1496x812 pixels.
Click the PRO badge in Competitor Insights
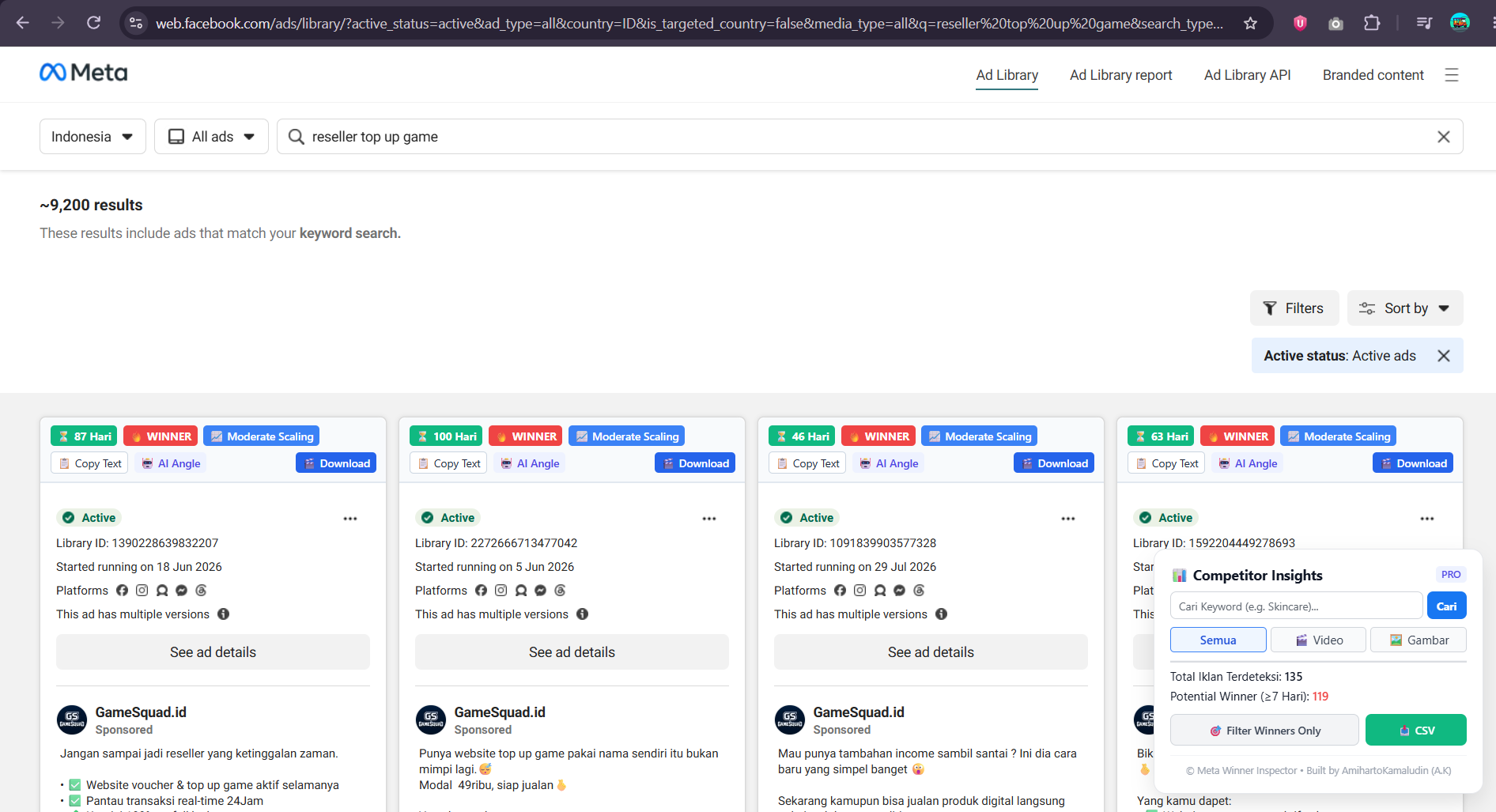point(1450,575)
